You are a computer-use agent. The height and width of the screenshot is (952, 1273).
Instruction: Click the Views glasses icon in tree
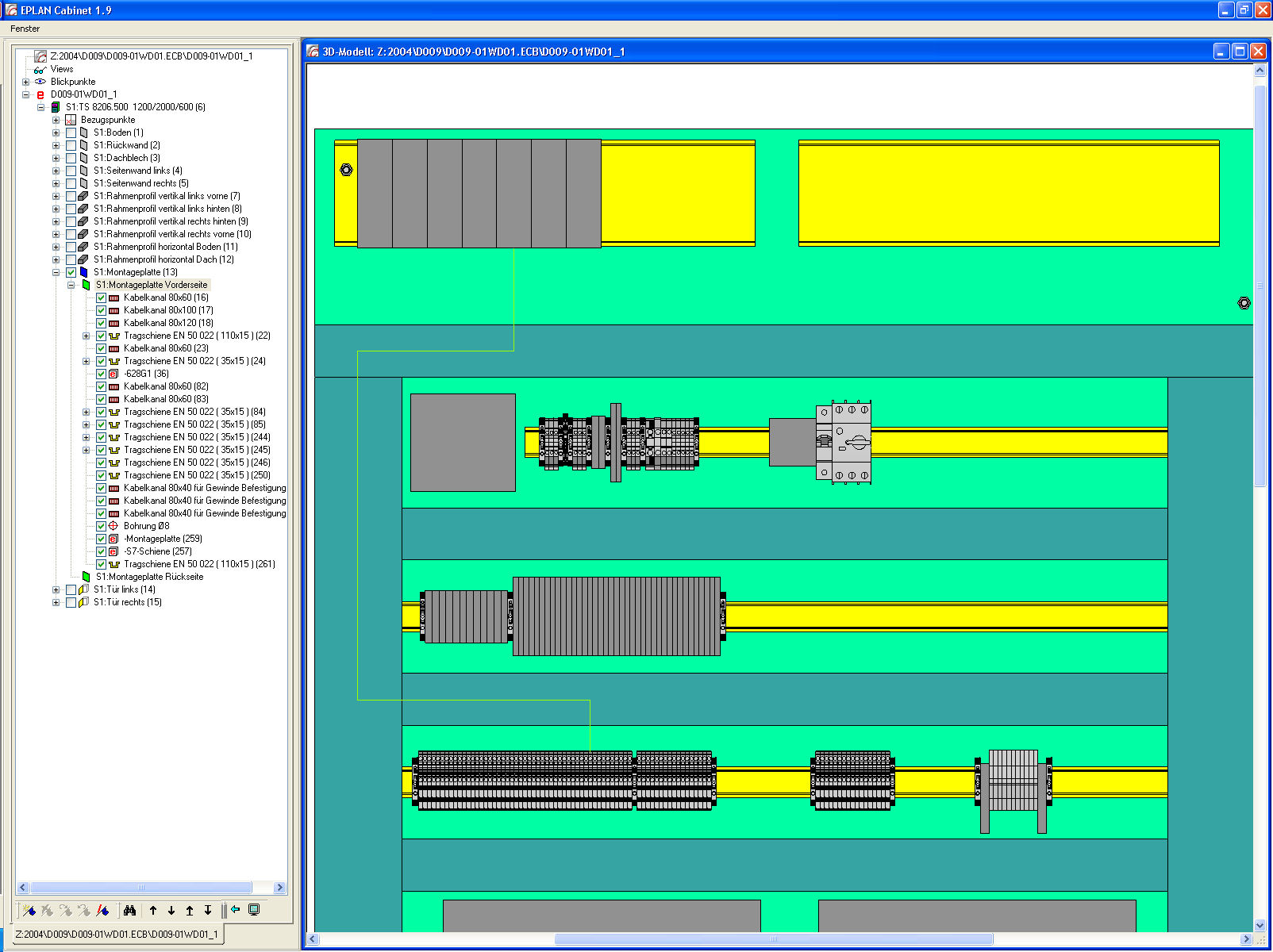(x=40, y=69)
